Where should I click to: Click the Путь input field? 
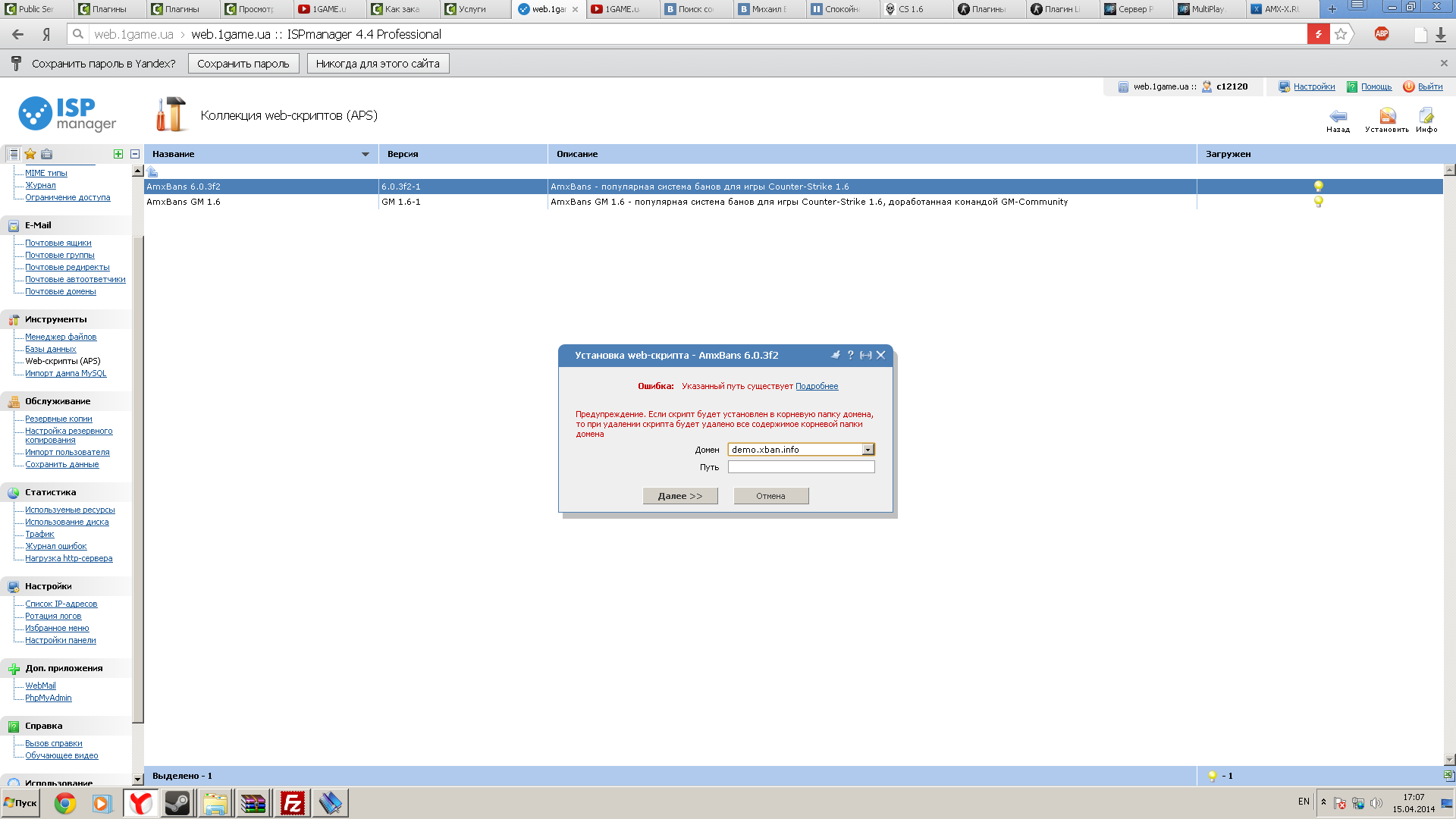tap(801, 467)
